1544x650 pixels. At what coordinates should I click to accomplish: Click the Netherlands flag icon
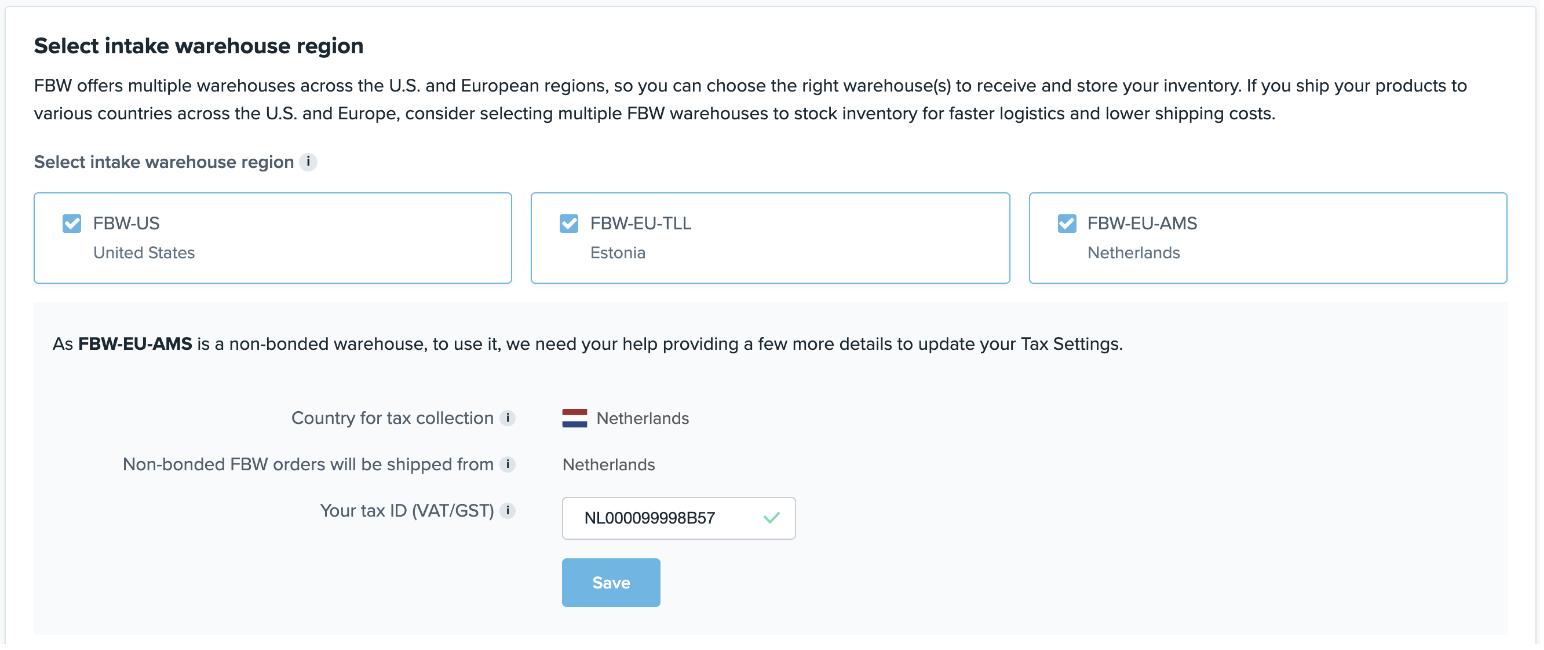(x=575, y=418)
